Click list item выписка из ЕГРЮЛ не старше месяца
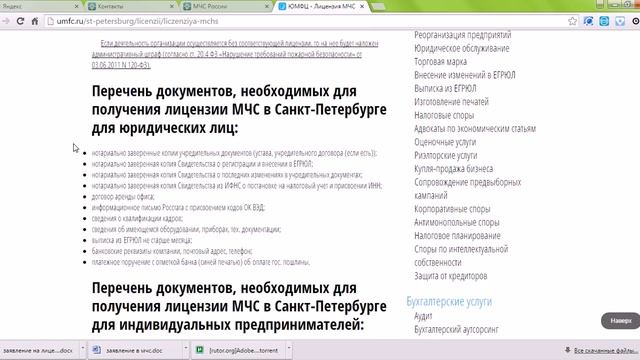Image resolution: width=640 pixels, height=360 pixels. coord(142,240)
